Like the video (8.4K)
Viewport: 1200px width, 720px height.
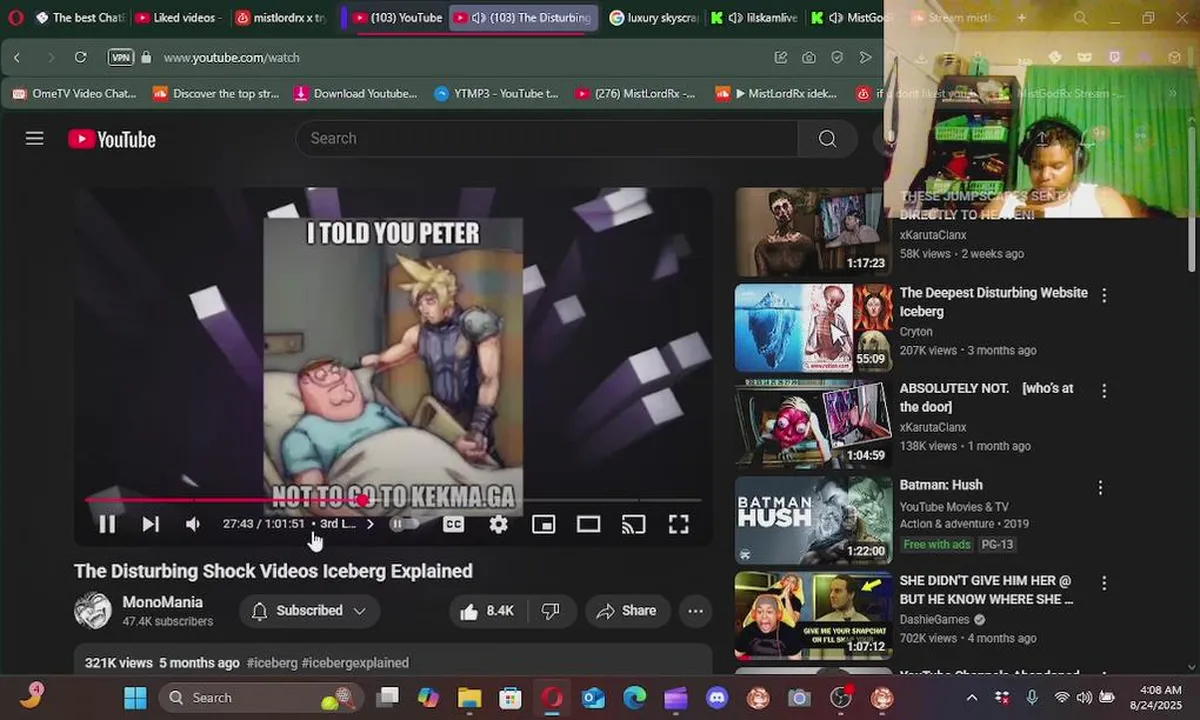coord(487,610)
